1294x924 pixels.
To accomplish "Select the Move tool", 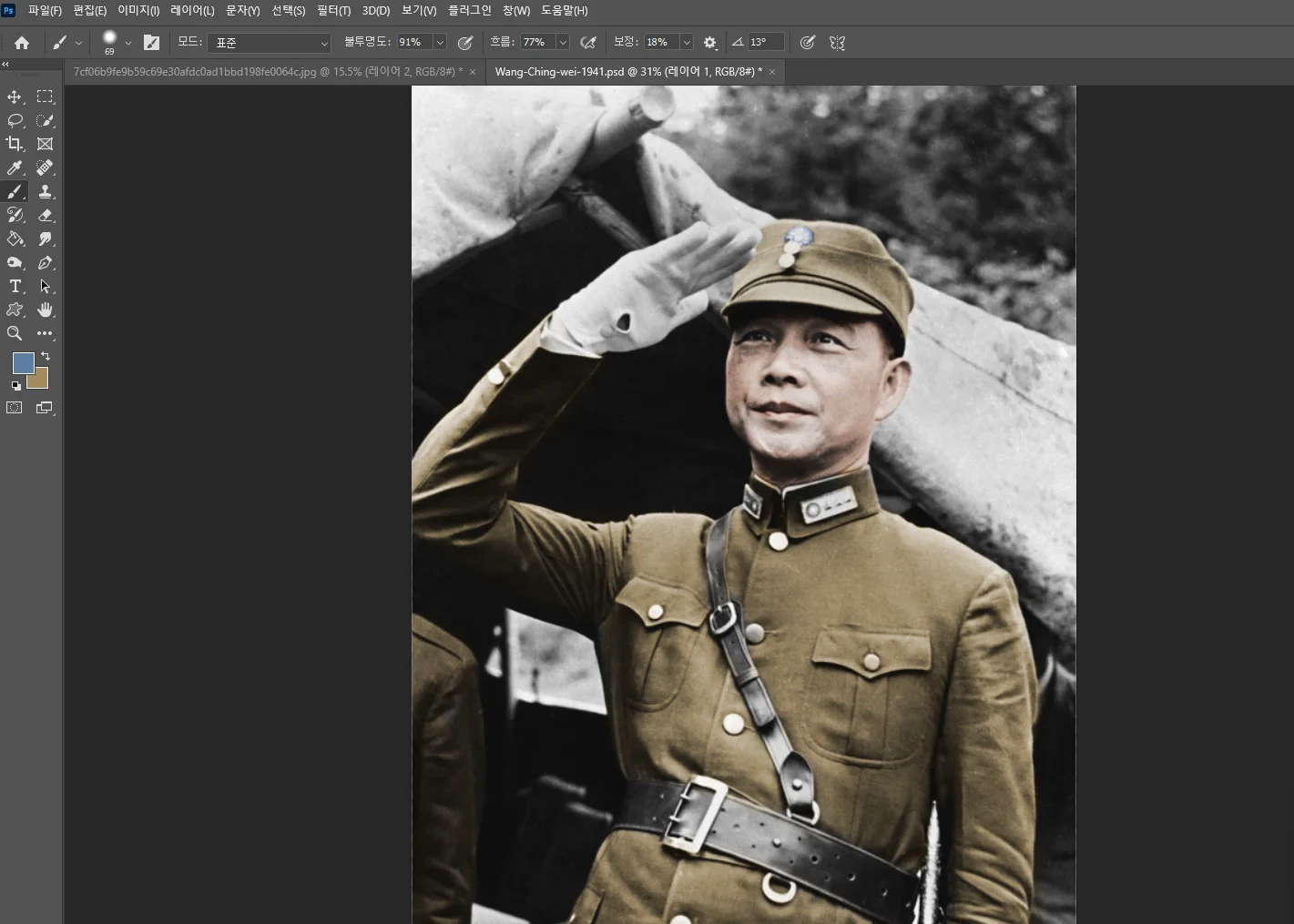I will point(15,96).
